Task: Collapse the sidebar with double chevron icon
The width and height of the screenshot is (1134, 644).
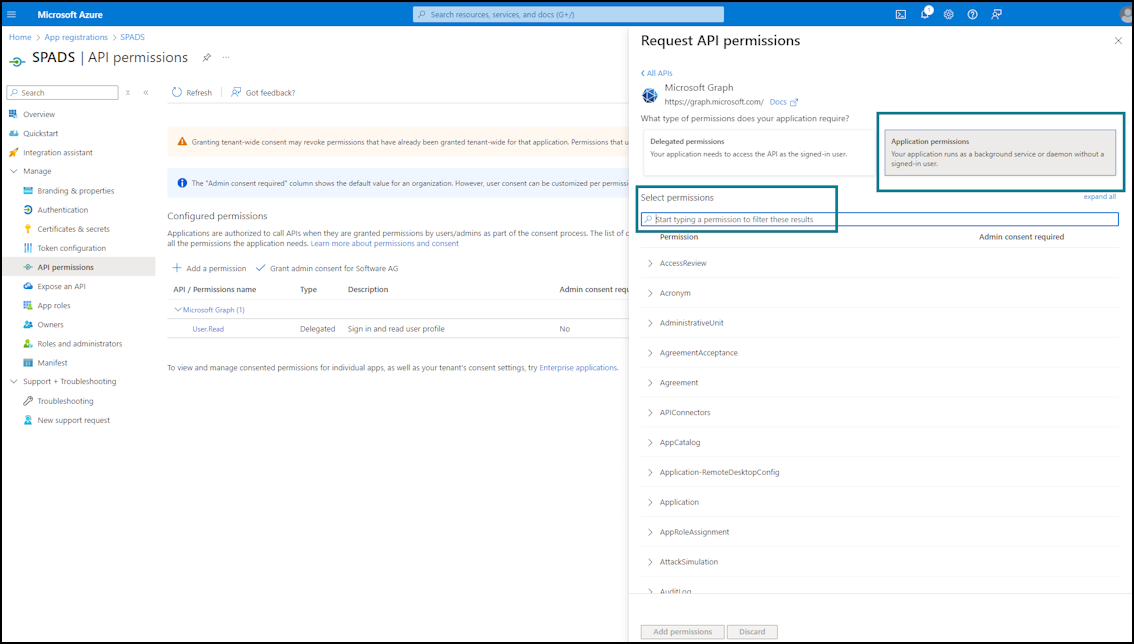Action: point(146,93)
